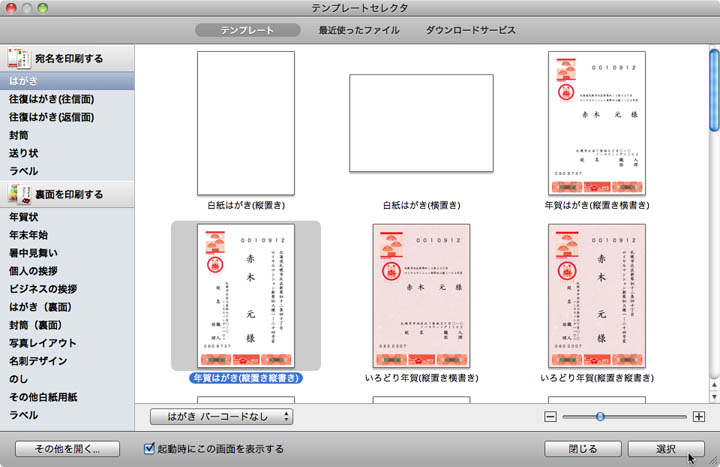Image resolution: width=720 pixels, height=467 pixels.
Task: Pick the いろどり年賀(縦置き横書き) template
Action: 420,295
